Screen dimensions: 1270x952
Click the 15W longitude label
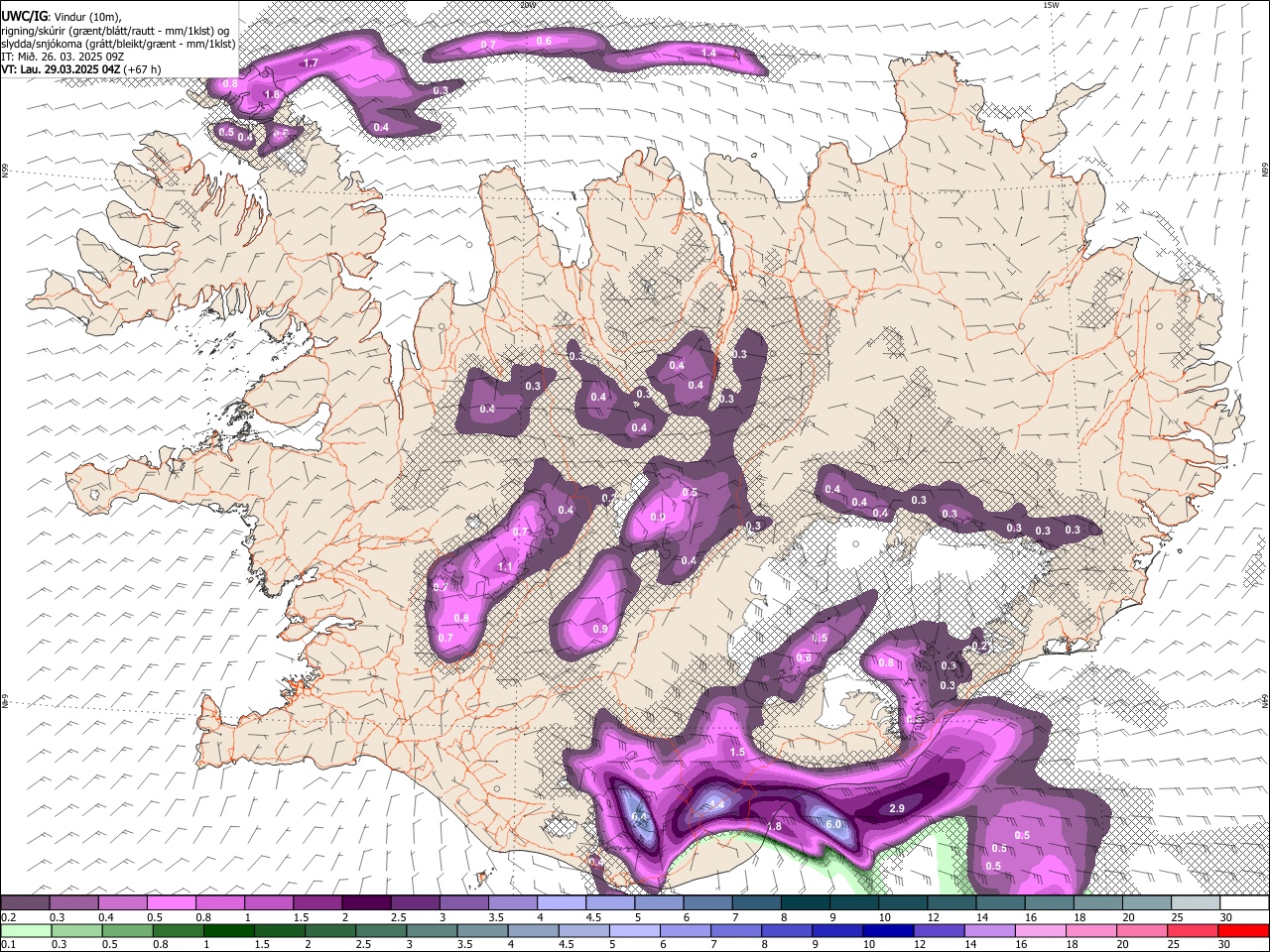pos(1051,5)
